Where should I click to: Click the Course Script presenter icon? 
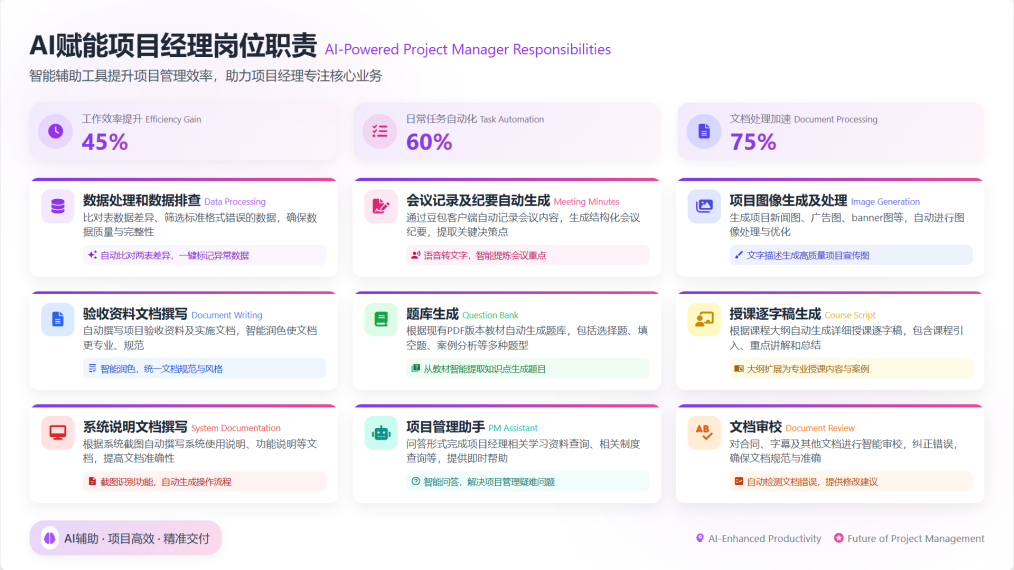pyautogui.click(x=704, y=319)
